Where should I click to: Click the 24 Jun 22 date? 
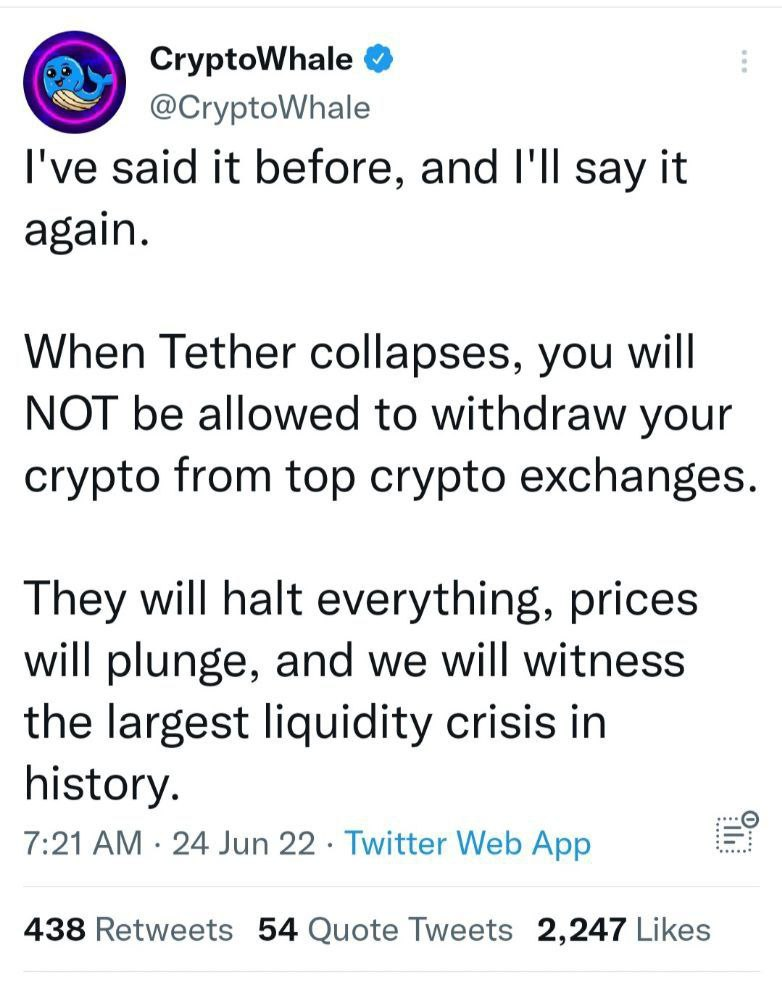[x=244, y=844]
